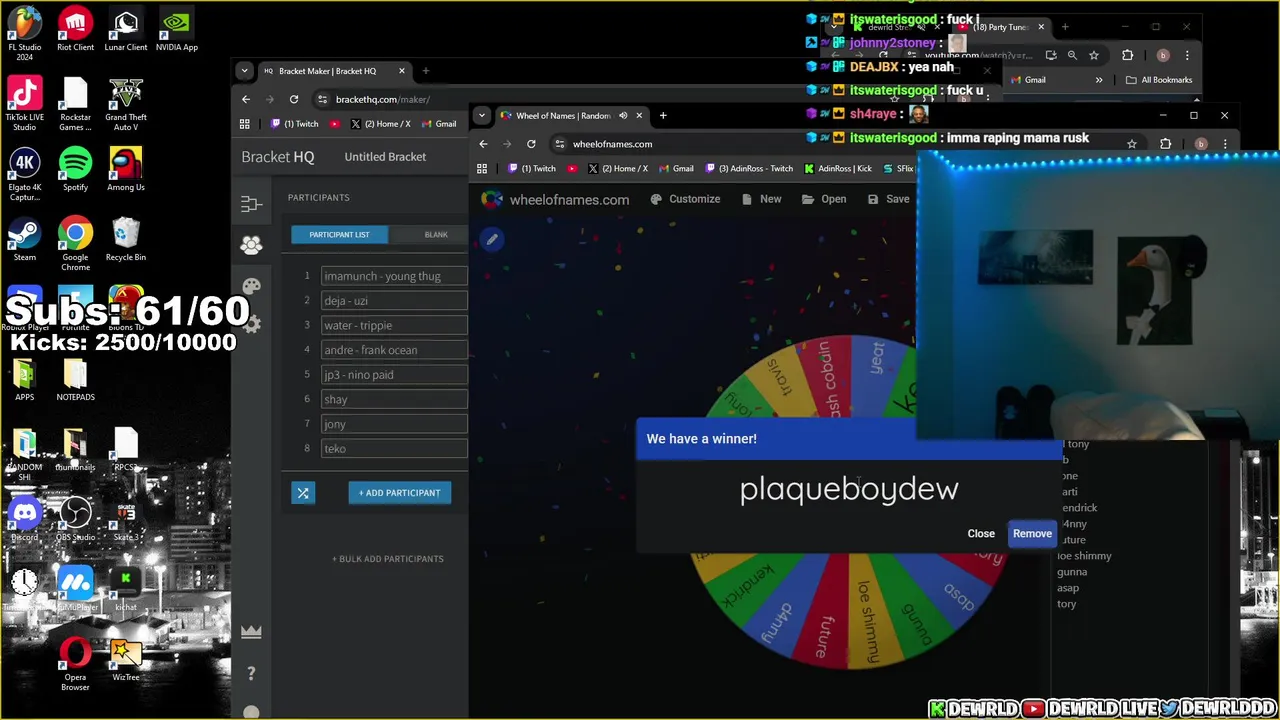Click the shuffle participants icon in Bracket HQ
The image size is (1280, 720).
pos(303,492)
